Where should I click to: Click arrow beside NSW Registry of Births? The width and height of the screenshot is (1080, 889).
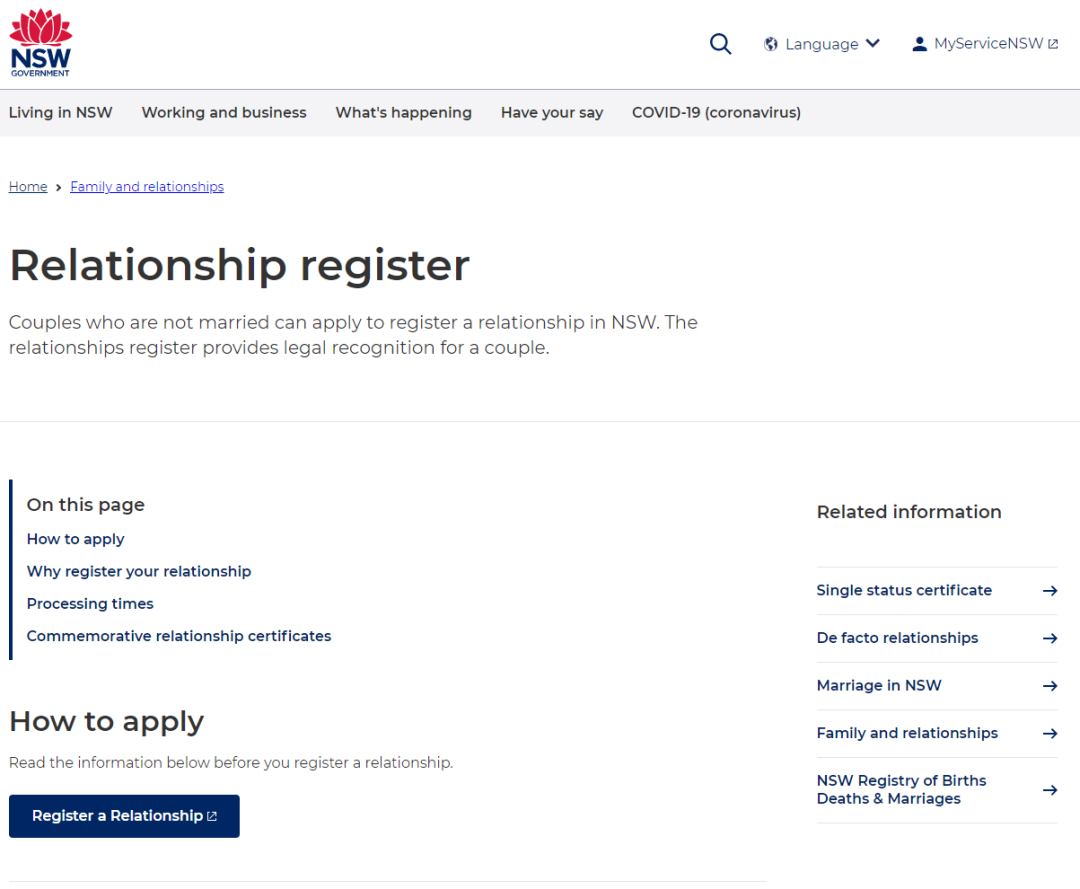tap(1050, 790)
